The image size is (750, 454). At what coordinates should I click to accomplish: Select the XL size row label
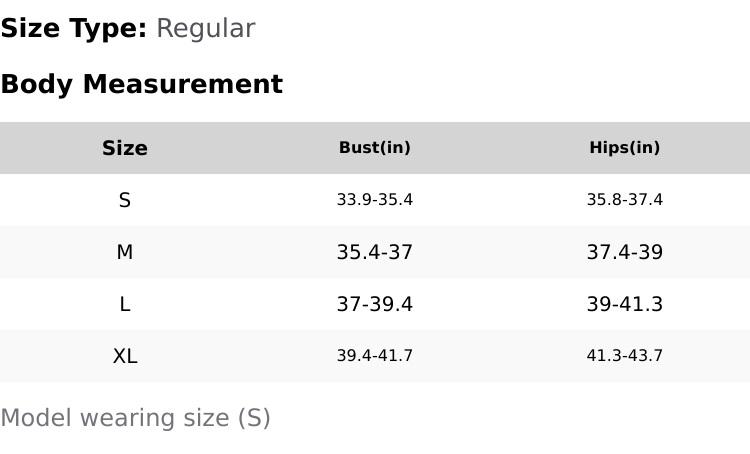tap(125, 356)
